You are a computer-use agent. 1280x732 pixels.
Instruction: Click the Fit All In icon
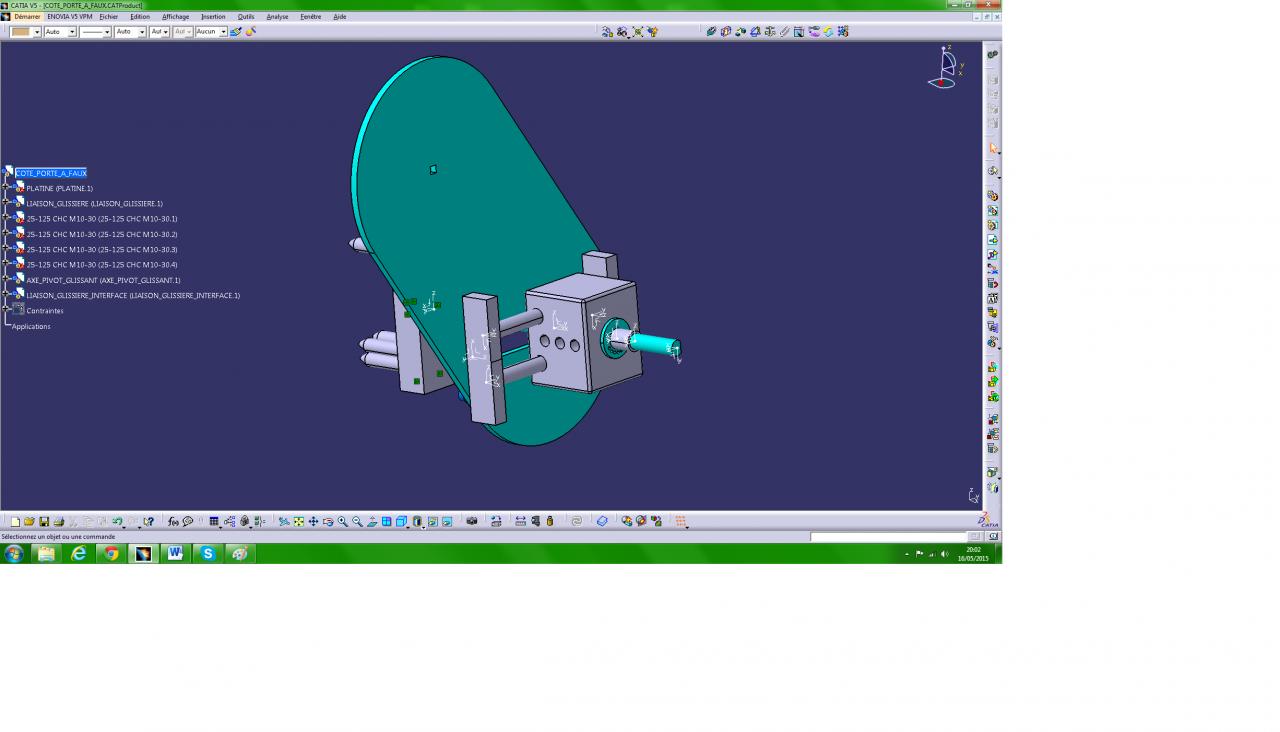(x=298, y=521)
